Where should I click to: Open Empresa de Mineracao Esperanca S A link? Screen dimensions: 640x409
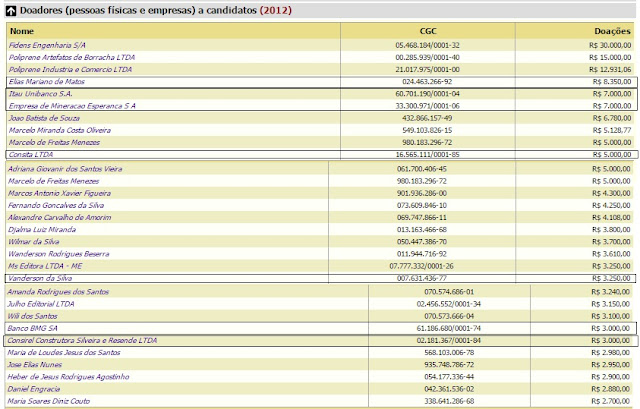(72, 106)
